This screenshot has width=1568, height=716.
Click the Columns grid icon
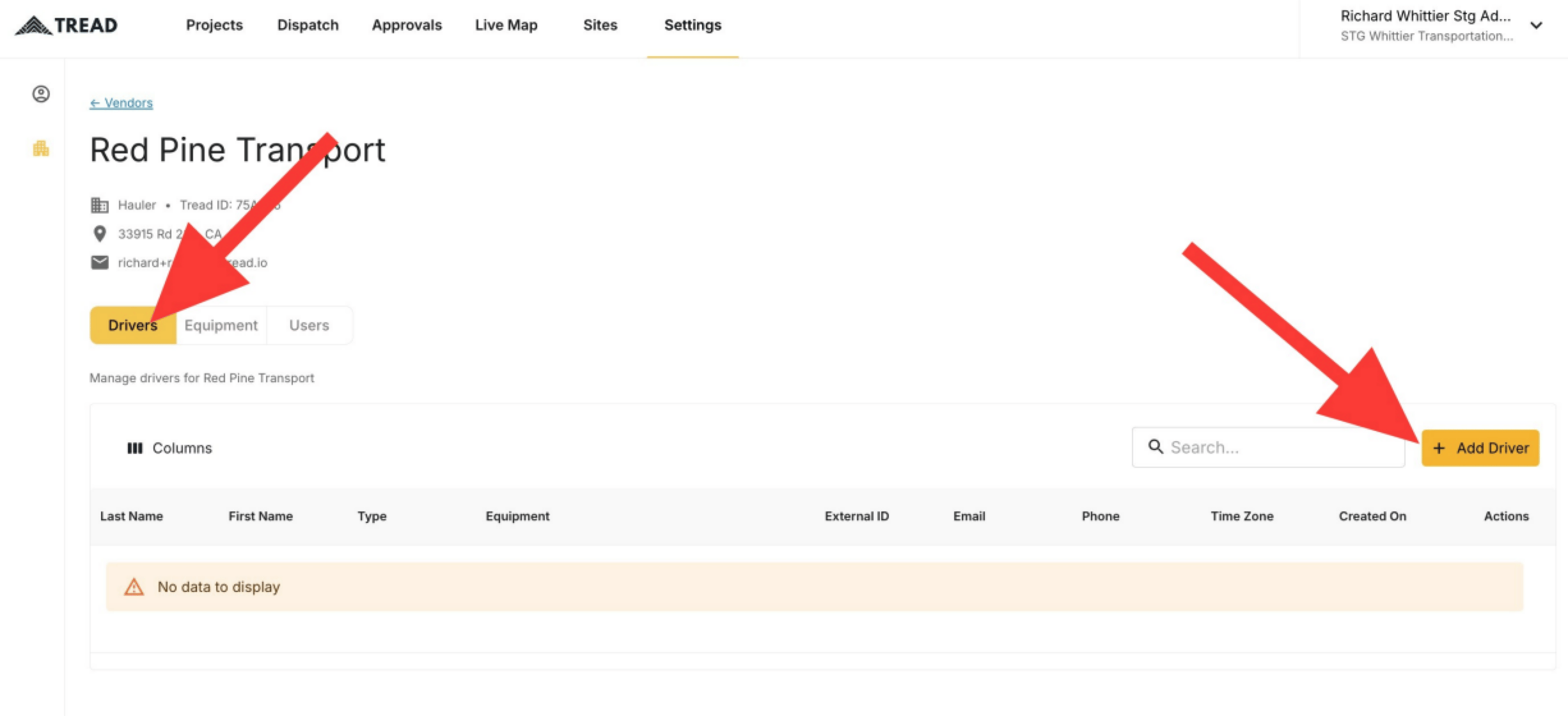pos(135,448)
